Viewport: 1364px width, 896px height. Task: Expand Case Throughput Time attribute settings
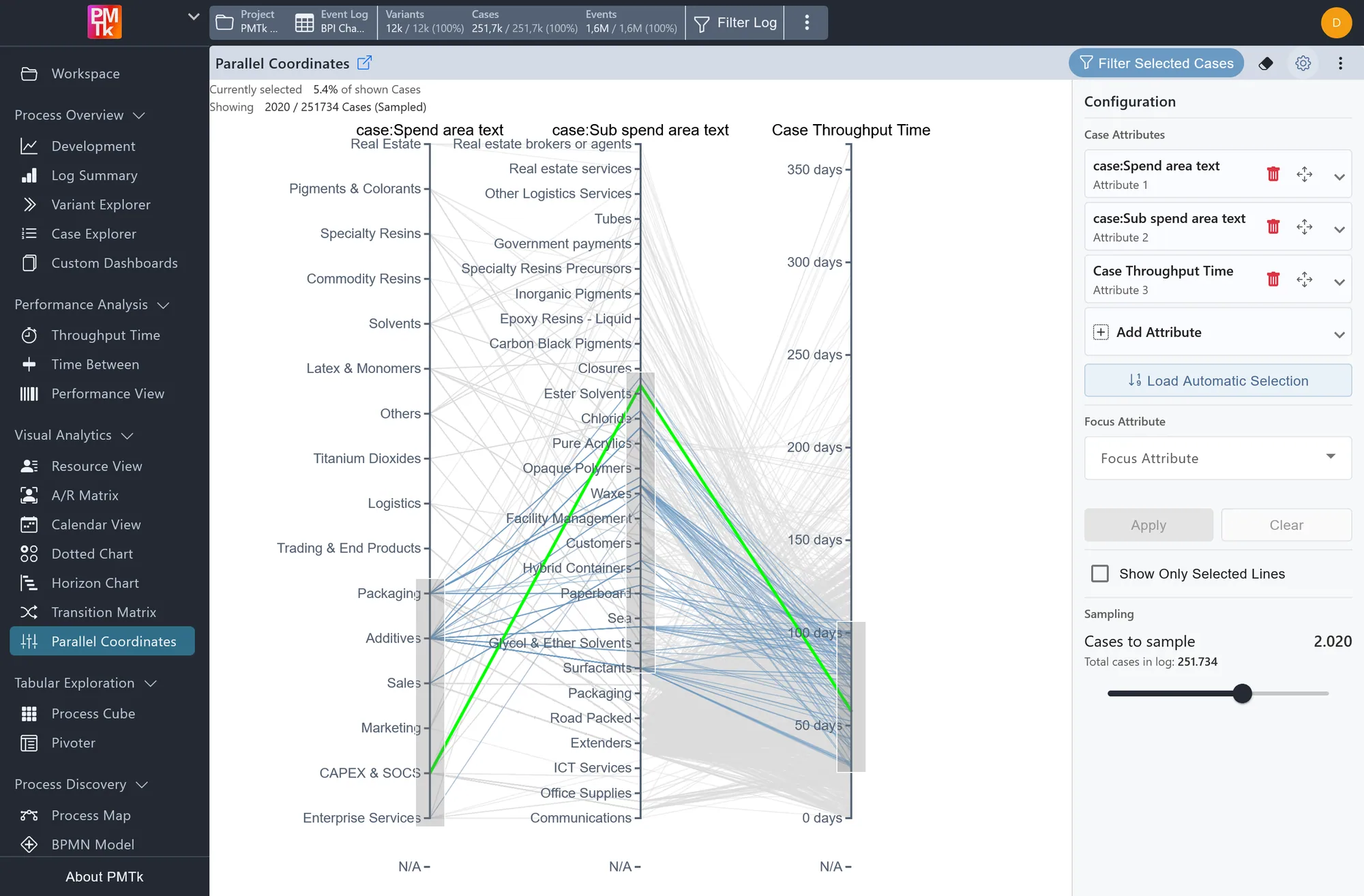point(1339,282)
